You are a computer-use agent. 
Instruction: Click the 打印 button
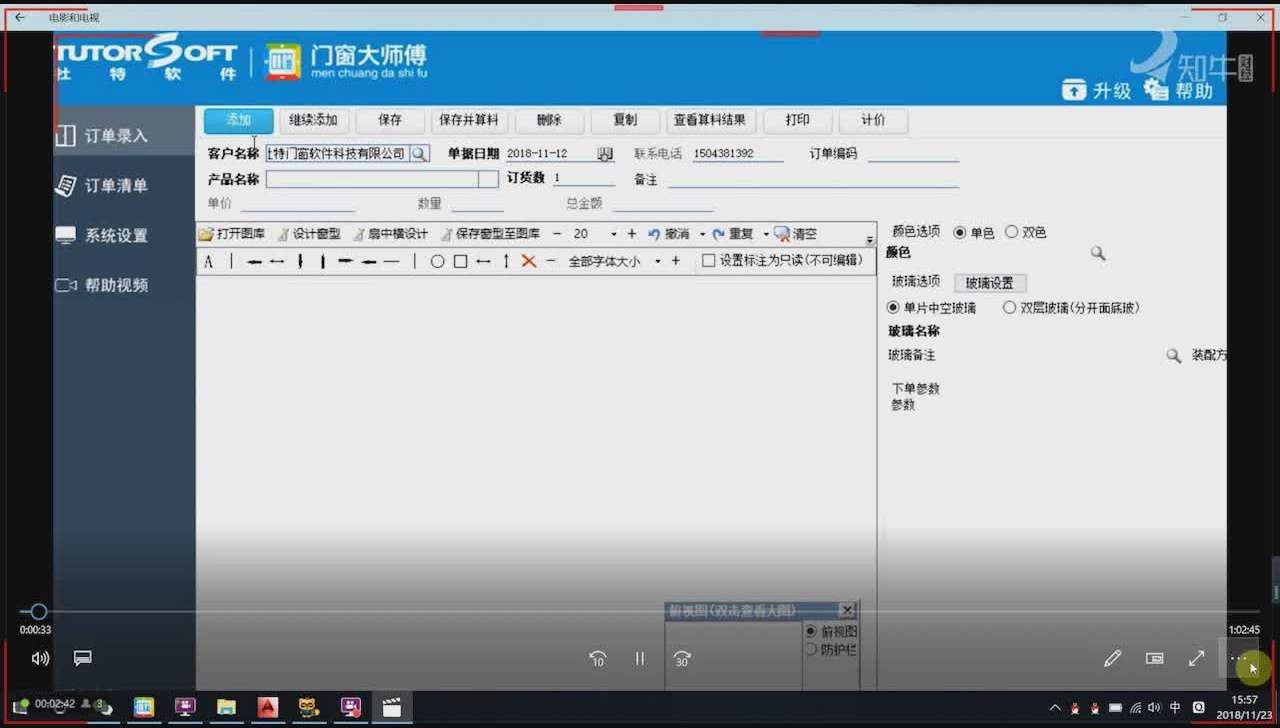797,120
